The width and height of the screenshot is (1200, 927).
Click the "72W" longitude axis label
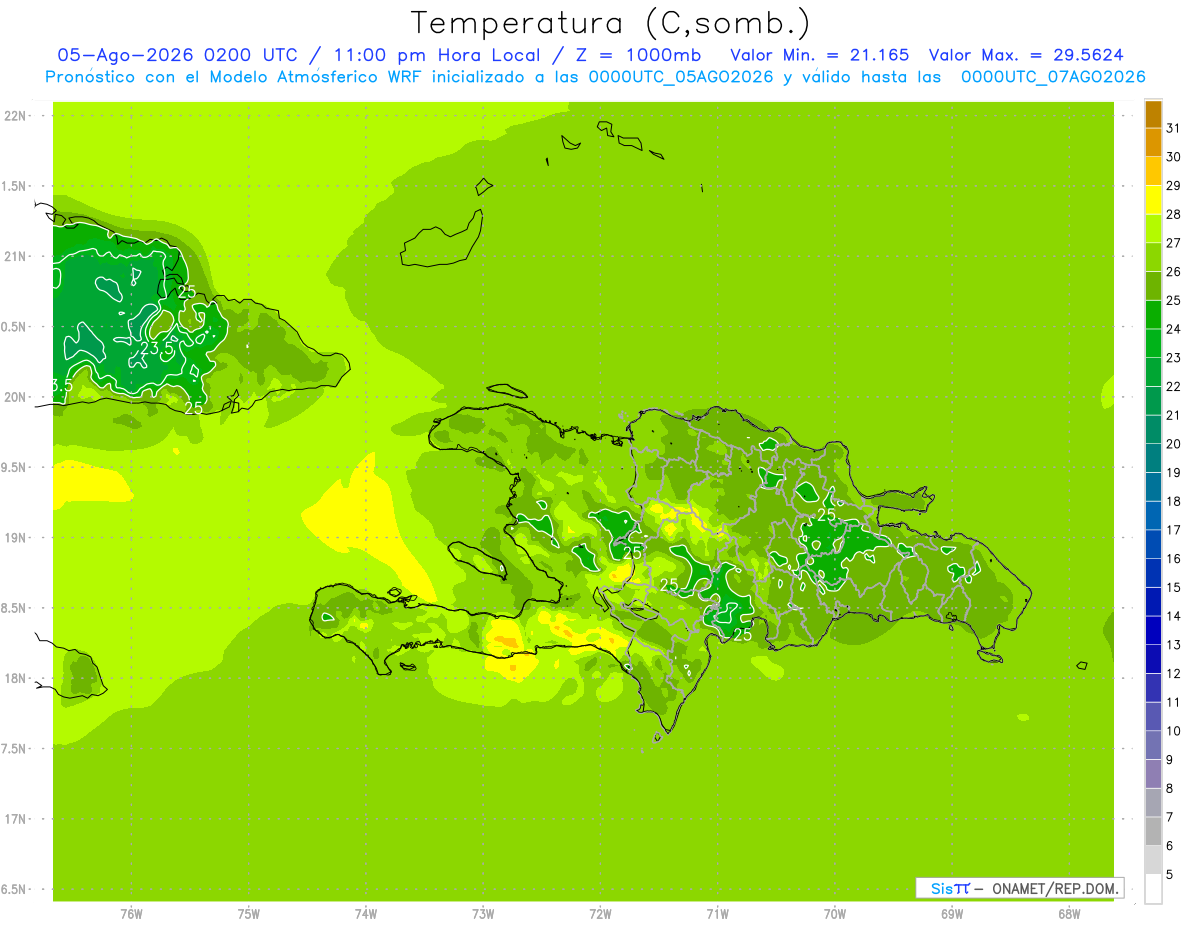tap(600, 914)
